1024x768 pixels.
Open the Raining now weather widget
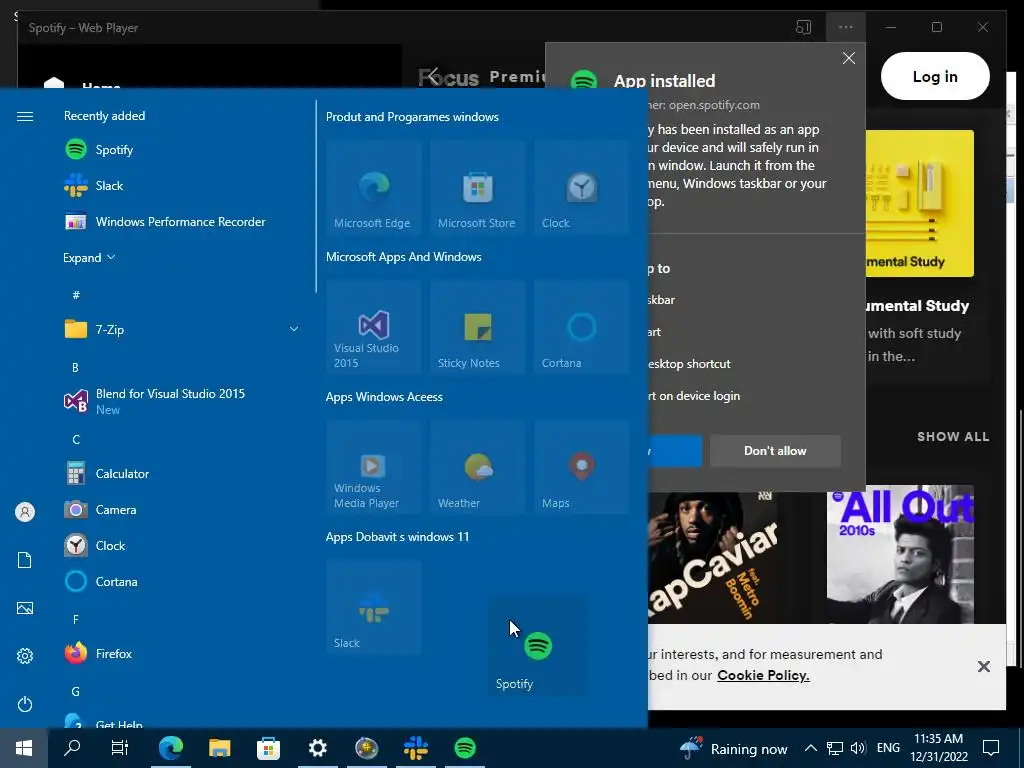(733, 748)
